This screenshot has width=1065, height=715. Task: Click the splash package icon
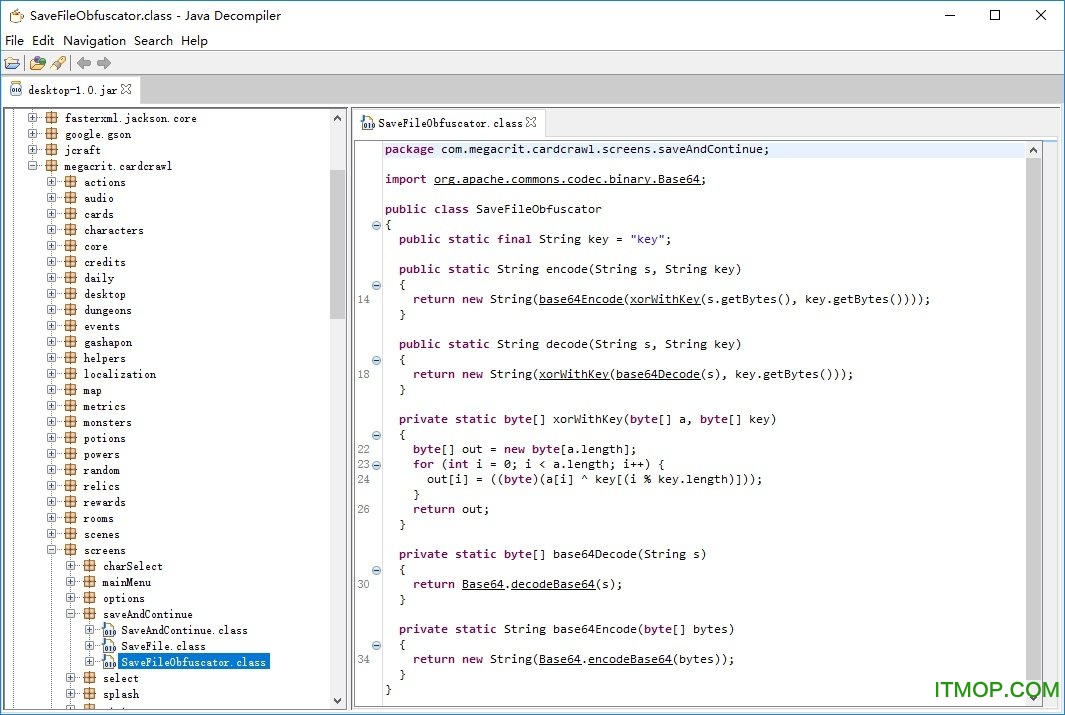tap(90, 694)
